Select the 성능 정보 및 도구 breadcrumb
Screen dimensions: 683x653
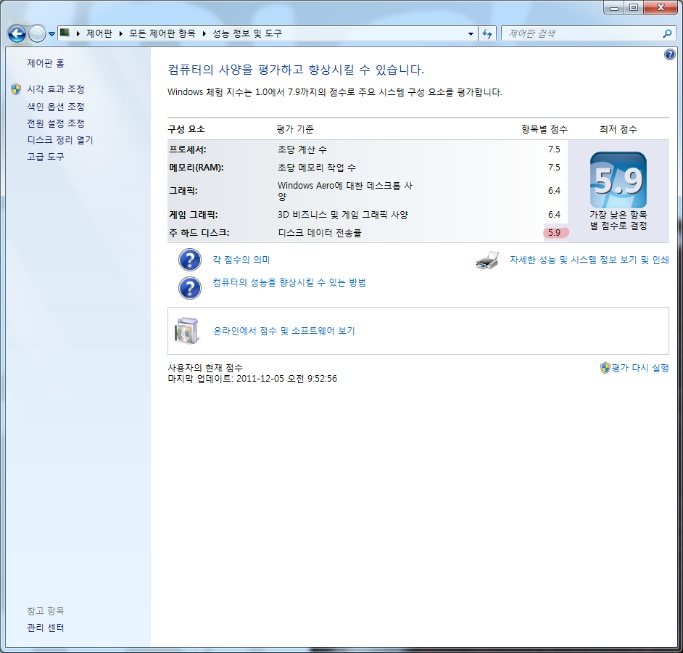[x=247, y=34]
